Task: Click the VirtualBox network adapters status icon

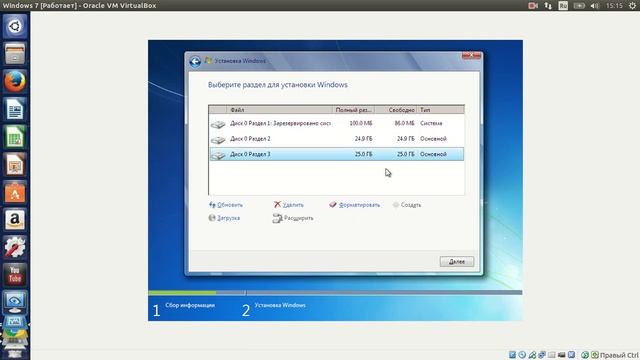Action: (542, 355)
